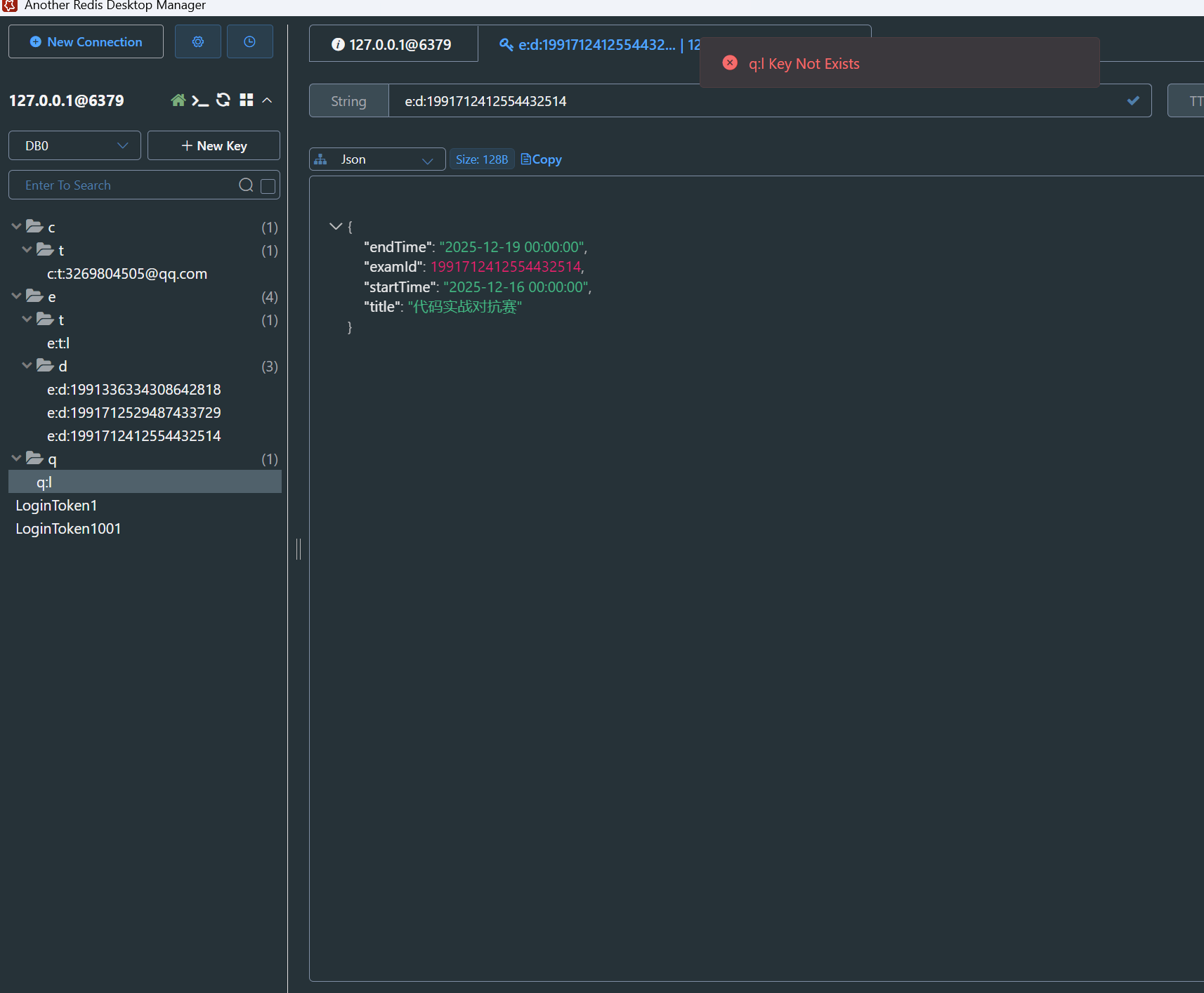Open key e:d:1991712412554432514 in tree
1204x993 pixels.
134,435
